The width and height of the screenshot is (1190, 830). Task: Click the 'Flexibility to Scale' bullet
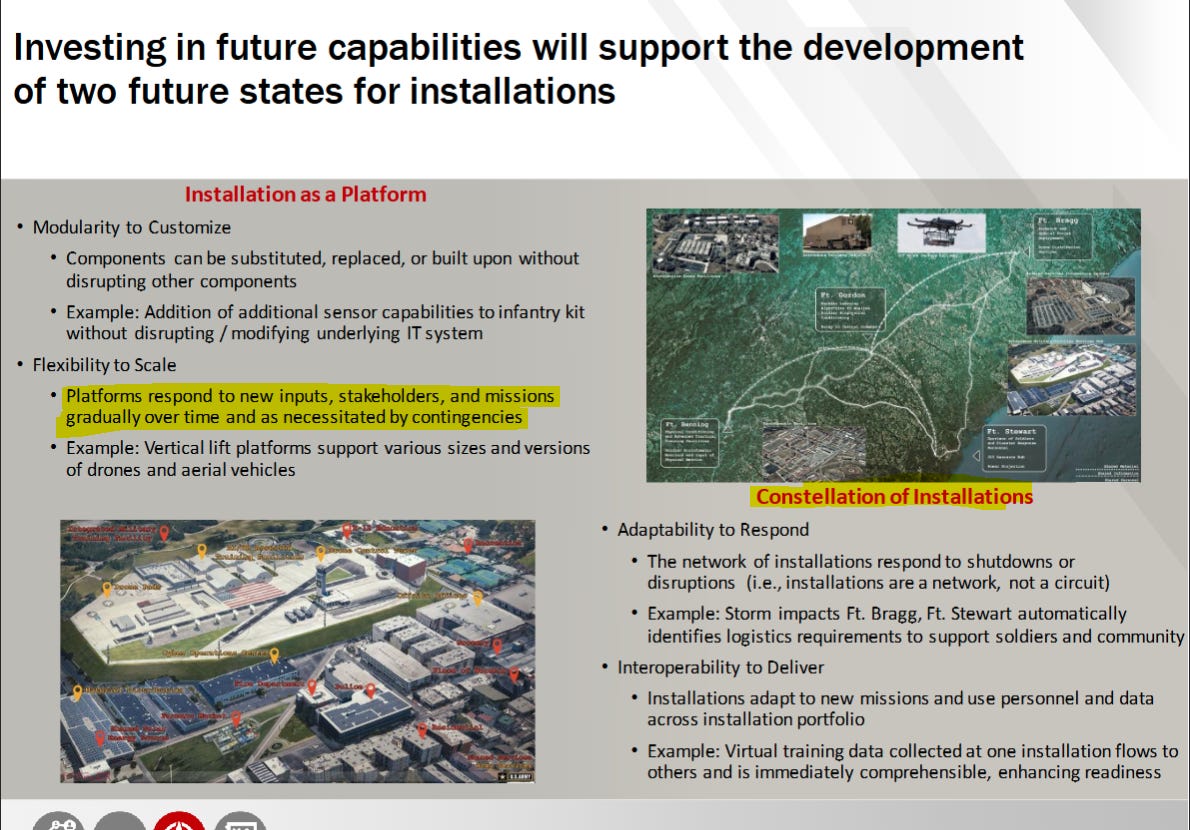coord(104,365)
